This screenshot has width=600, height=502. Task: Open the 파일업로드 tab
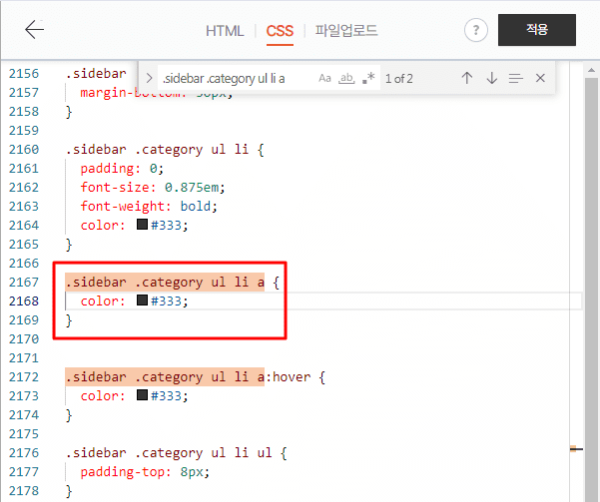tap(346, 30)
